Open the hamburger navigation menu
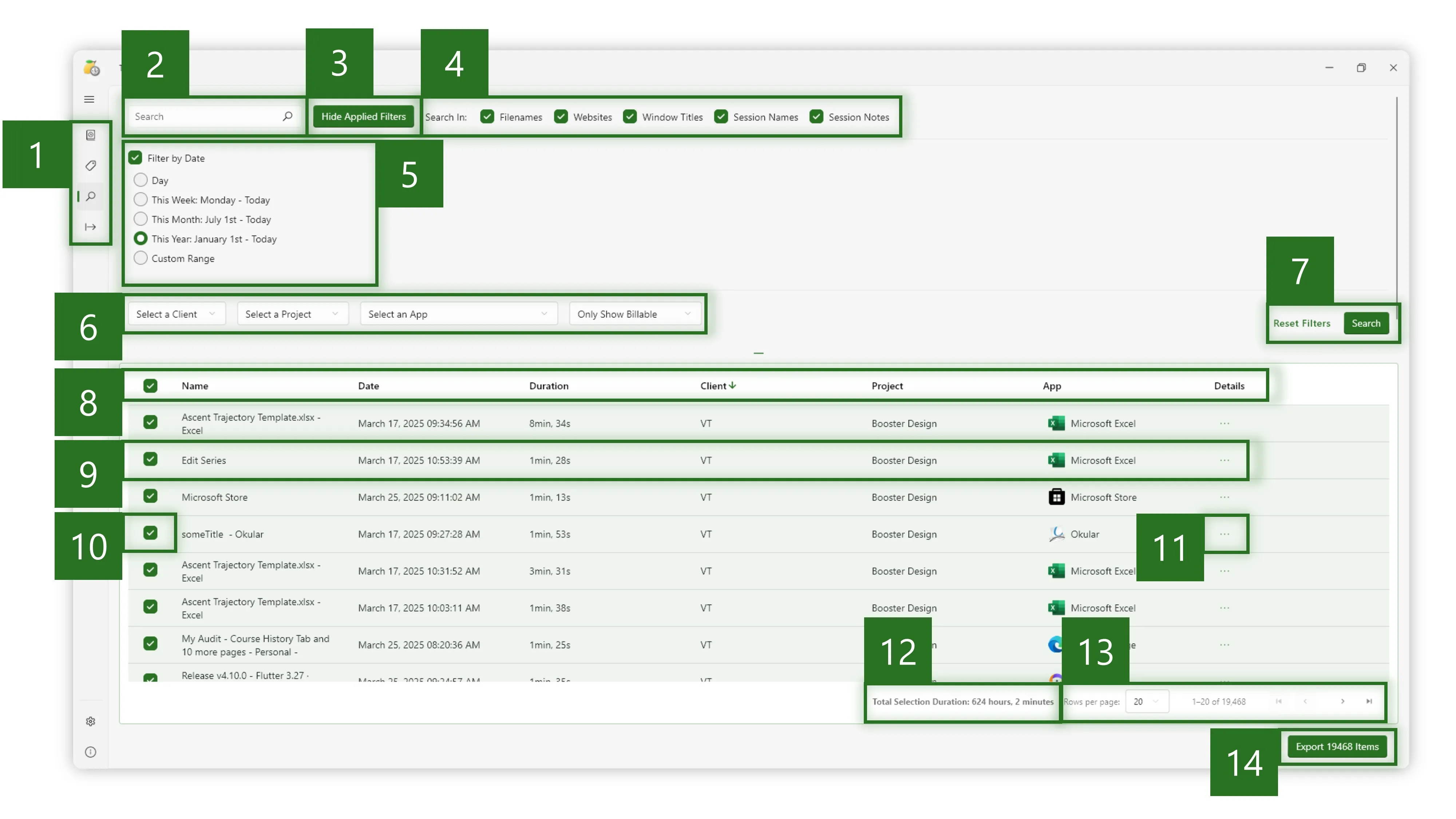This screenshot has width=1456, height=819. click(90, 99)
